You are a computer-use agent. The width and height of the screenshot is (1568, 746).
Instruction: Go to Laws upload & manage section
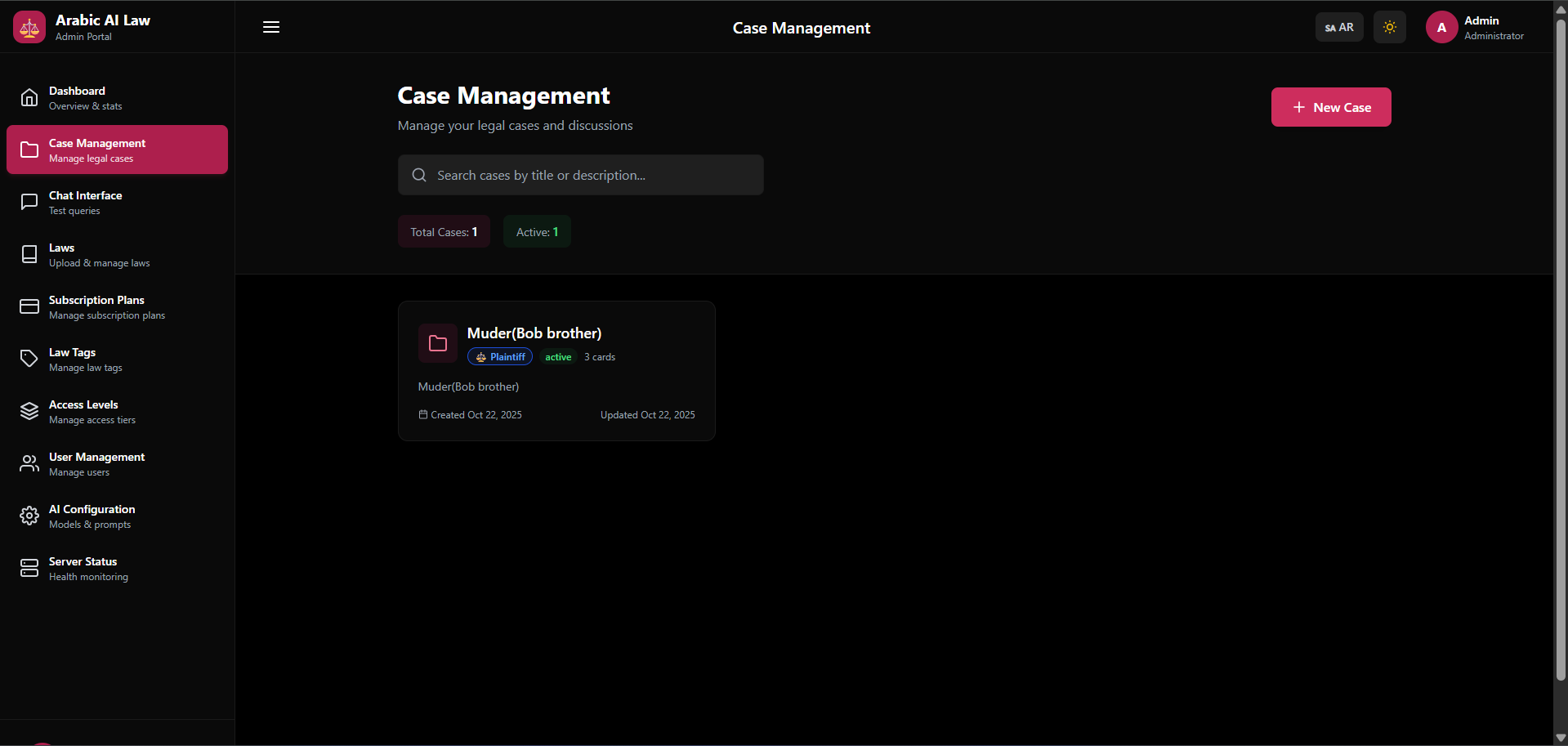[118, 255]
